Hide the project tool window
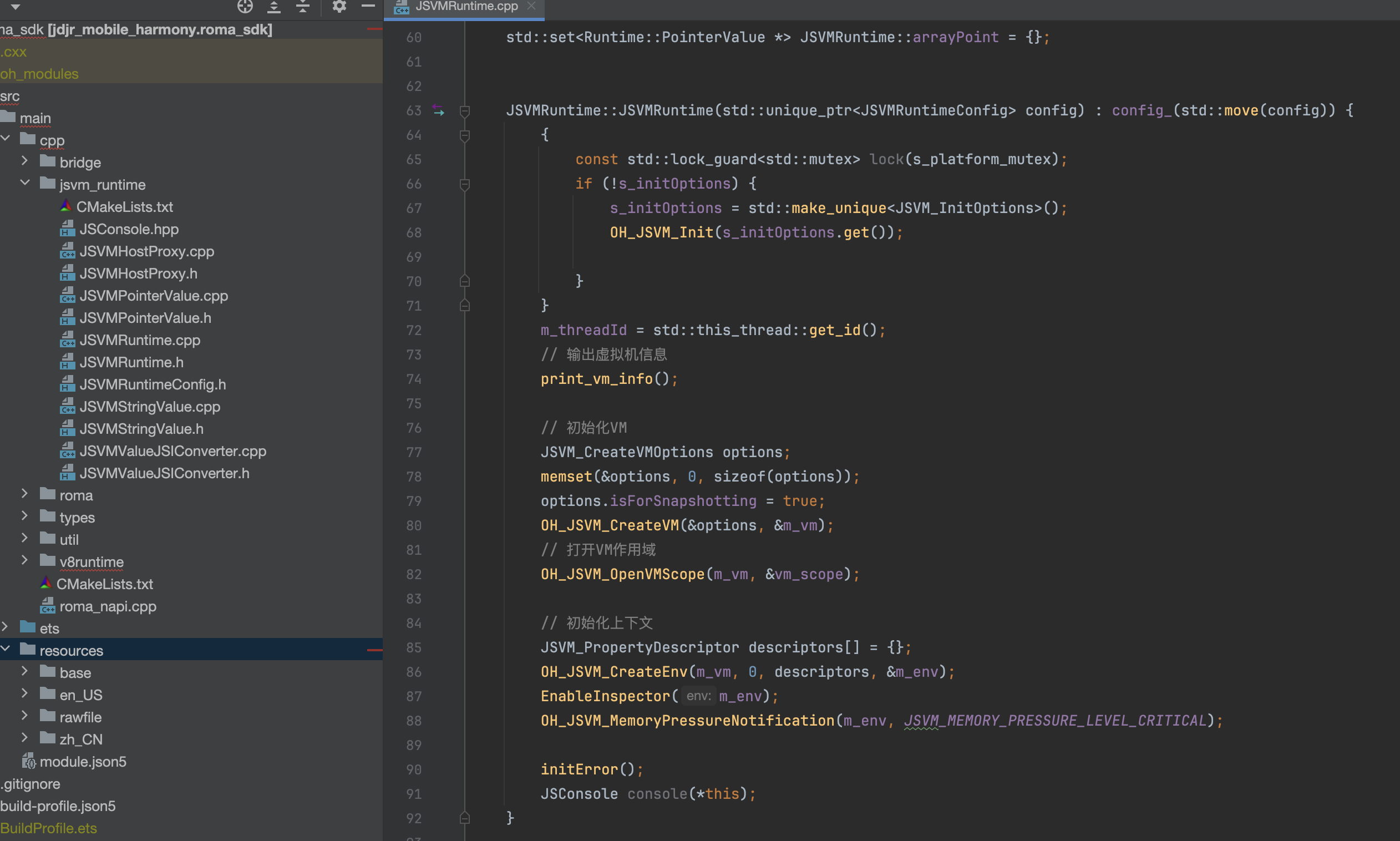 tap(368, 6)
